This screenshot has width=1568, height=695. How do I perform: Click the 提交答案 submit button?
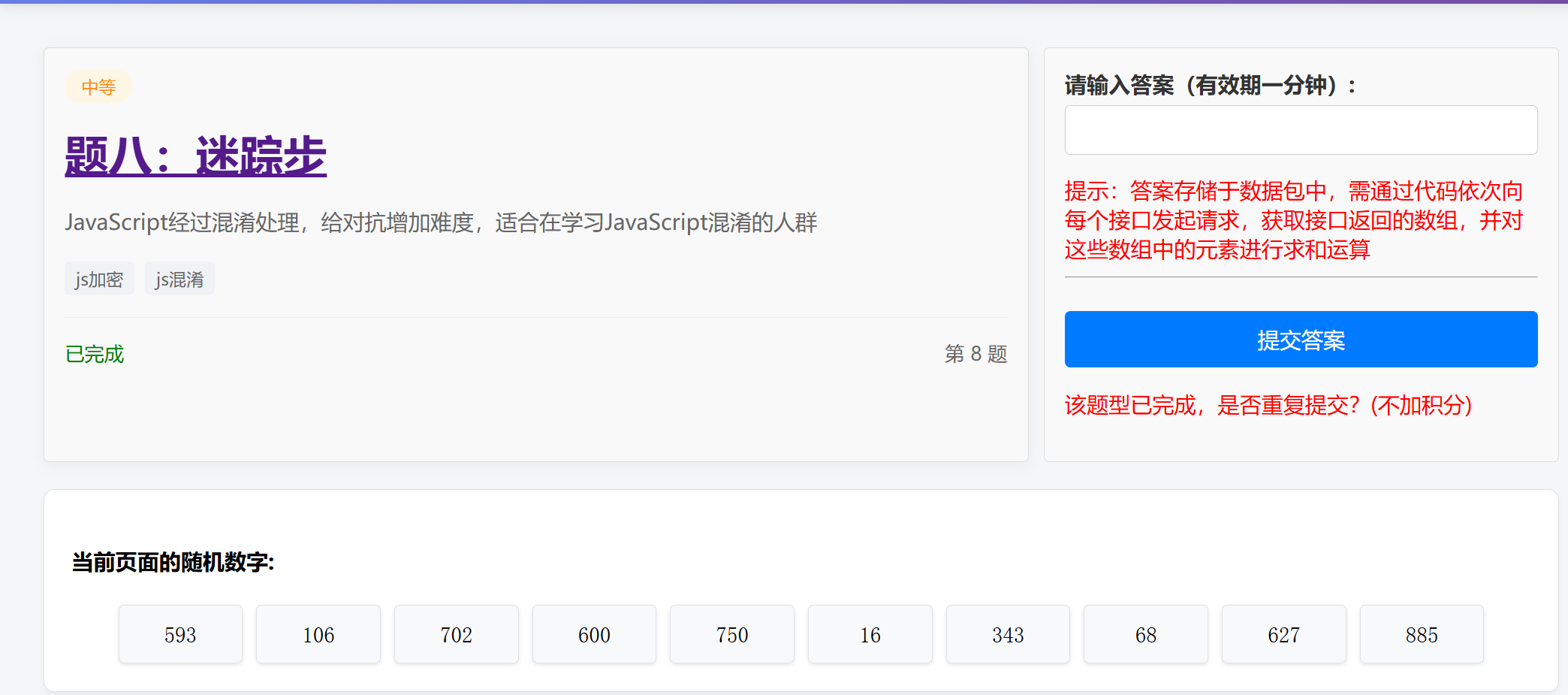coord(1300,340)
